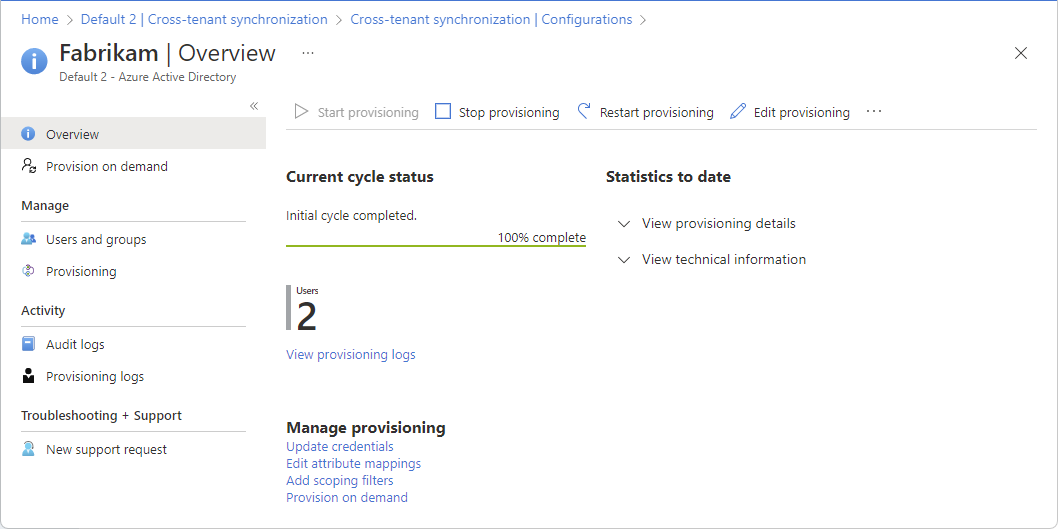Open Default 2 Cross-tenant synchronization breadcrumb
Image resolution: width=1058 pixels, height=529 pixels.
(x=204, y=20)
